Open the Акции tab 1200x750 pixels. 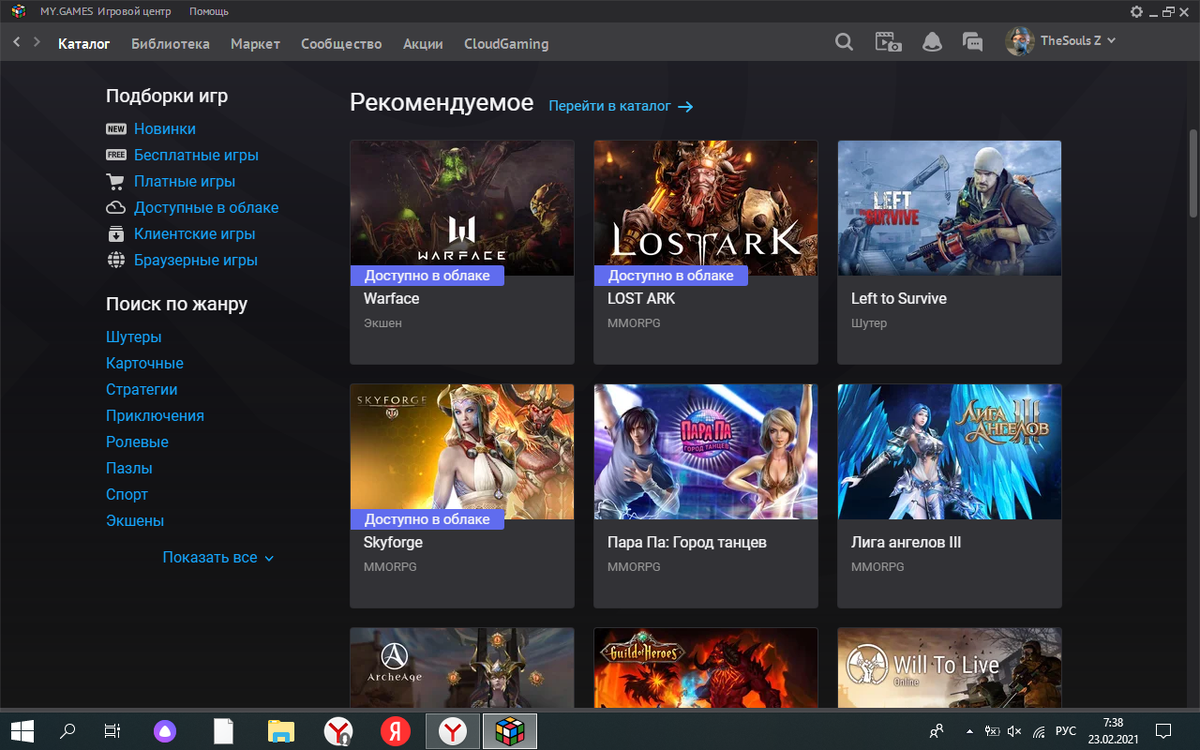[x=423, y=44]
